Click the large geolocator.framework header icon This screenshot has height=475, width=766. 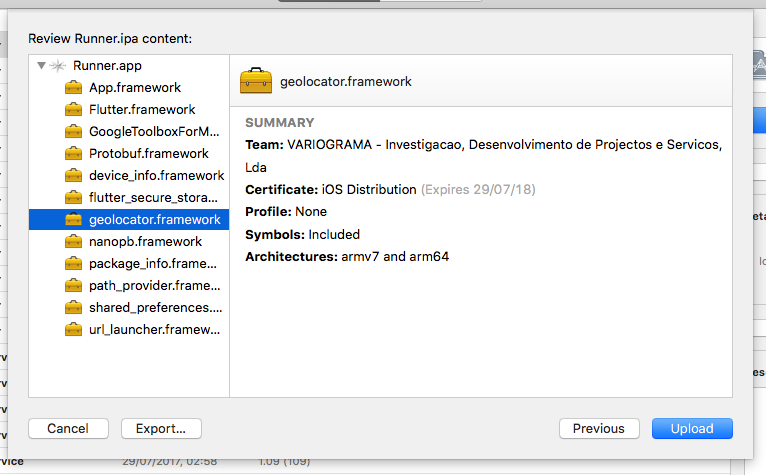point(256,81)
